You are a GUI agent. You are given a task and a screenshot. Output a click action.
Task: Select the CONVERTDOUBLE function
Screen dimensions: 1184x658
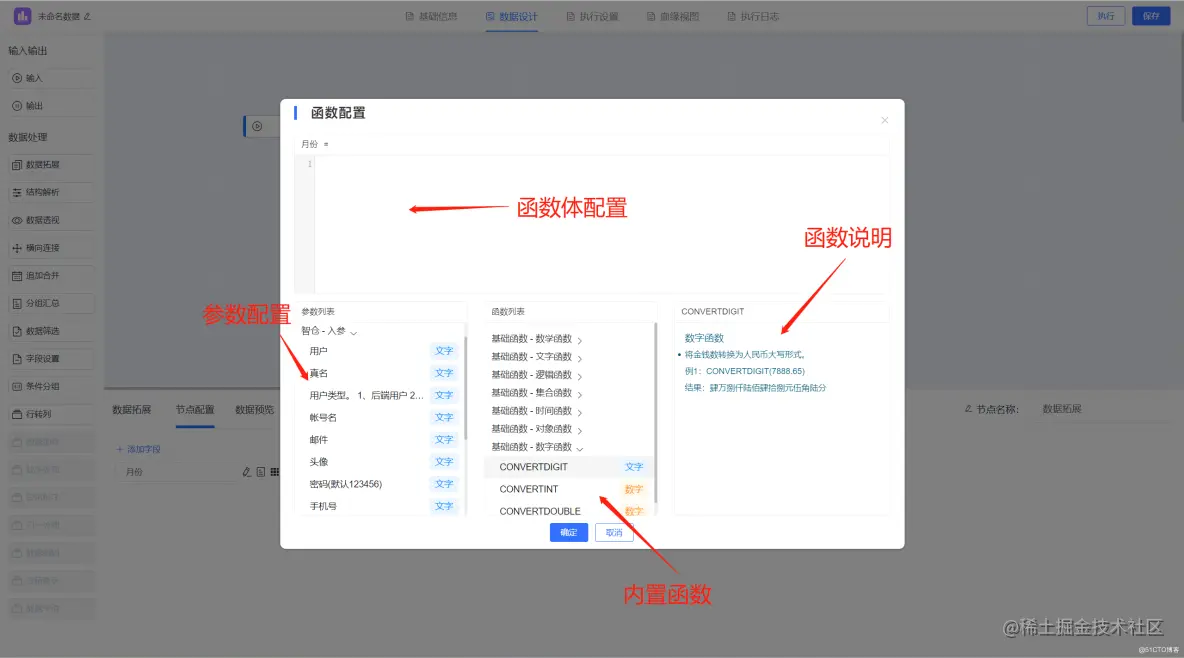click(569, 511)
